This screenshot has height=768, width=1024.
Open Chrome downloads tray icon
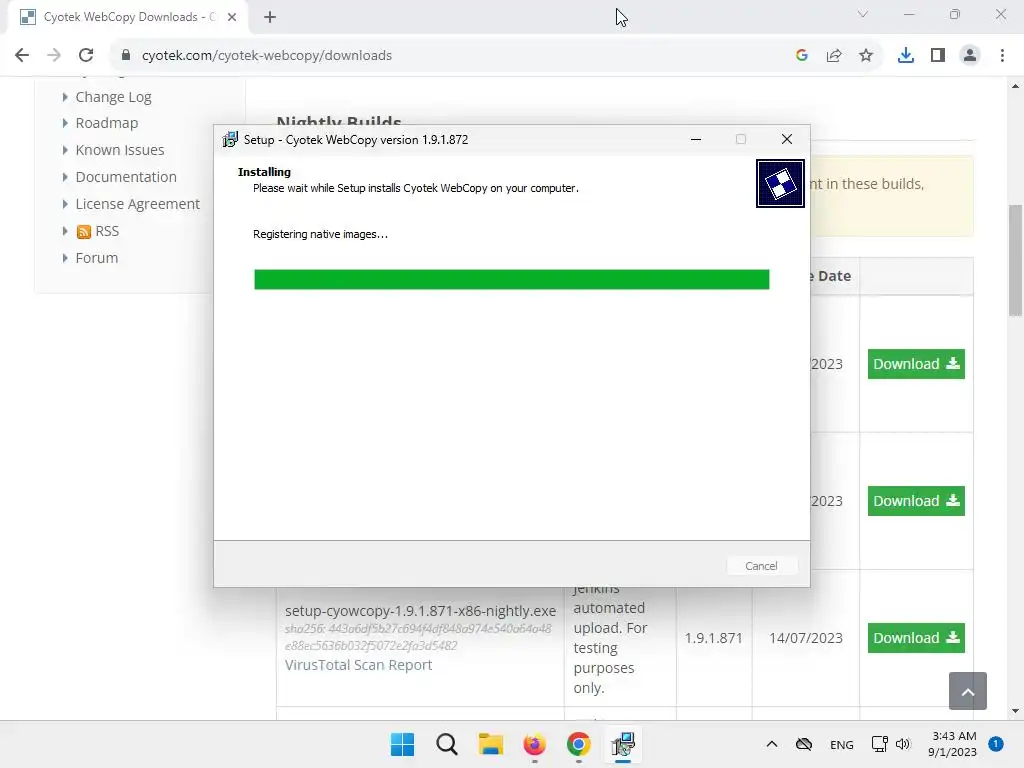(906, 55)
